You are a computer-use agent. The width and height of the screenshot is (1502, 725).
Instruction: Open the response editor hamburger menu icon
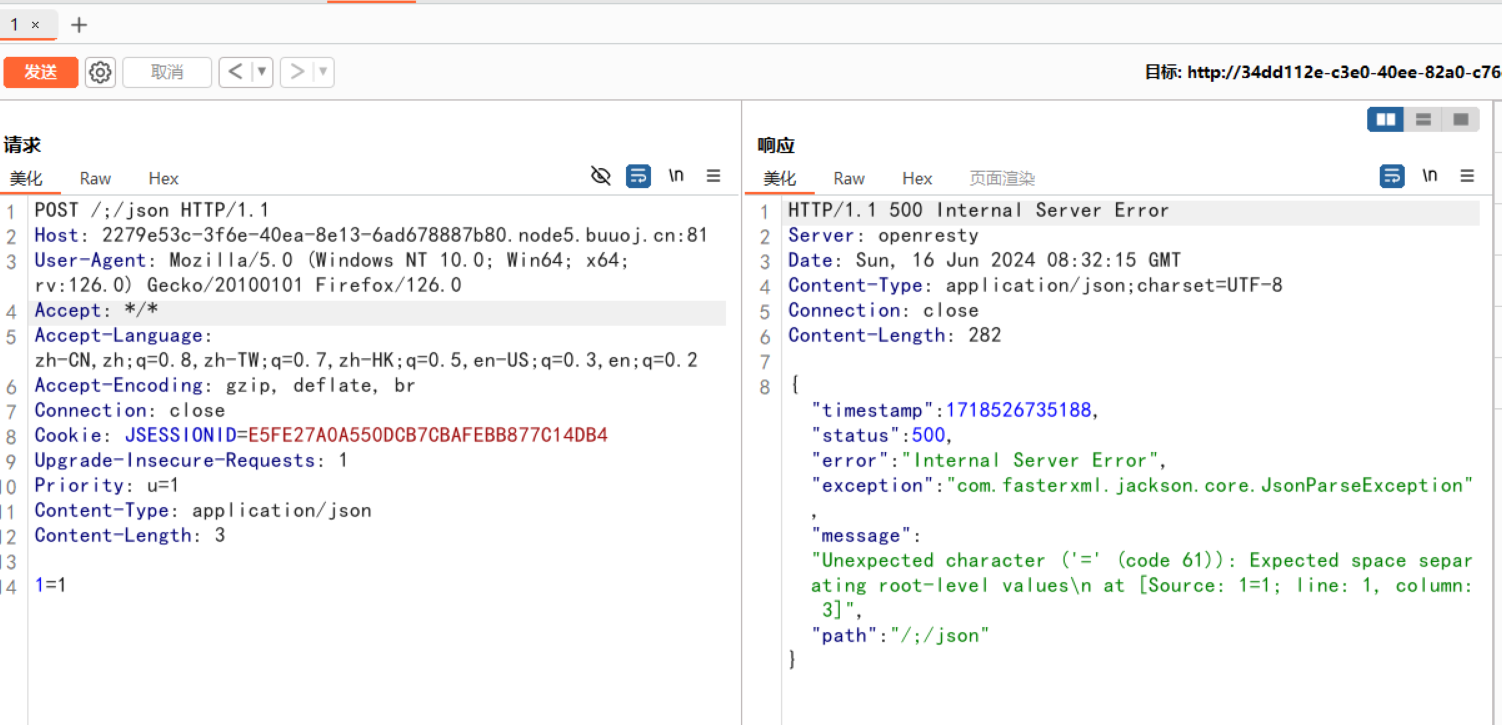[1466, 175]
